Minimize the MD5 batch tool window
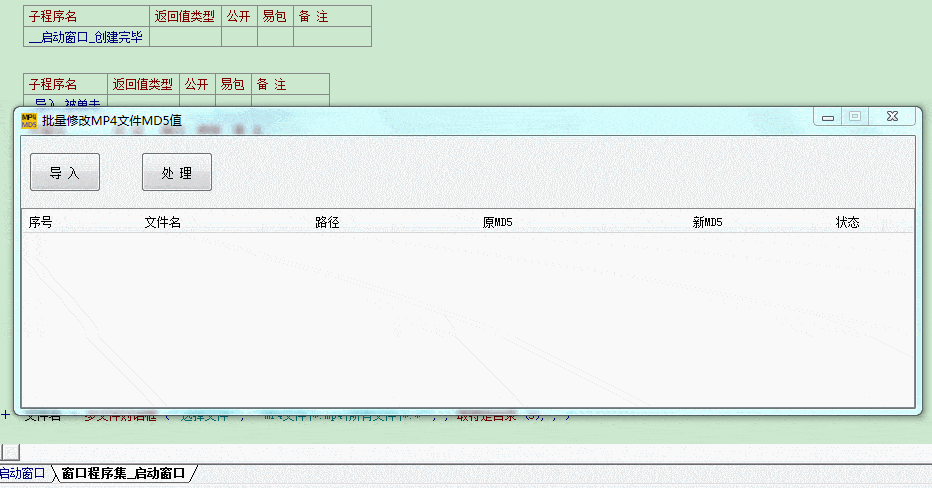Image resolution: width=932 pixels, height=488 pixels. click(828, 117)
